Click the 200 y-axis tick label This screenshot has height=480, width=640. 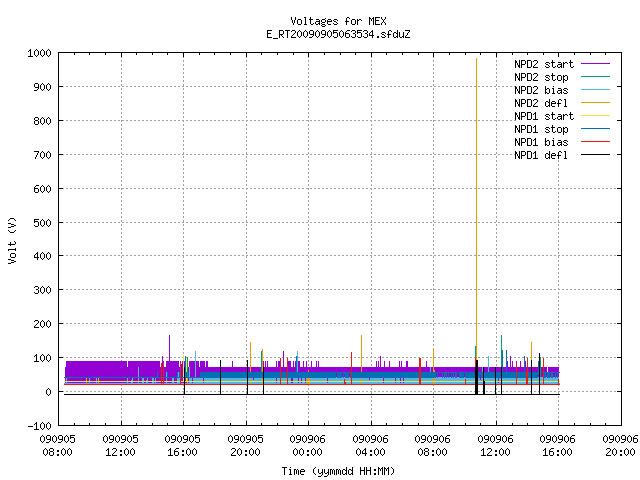[42, 324]
